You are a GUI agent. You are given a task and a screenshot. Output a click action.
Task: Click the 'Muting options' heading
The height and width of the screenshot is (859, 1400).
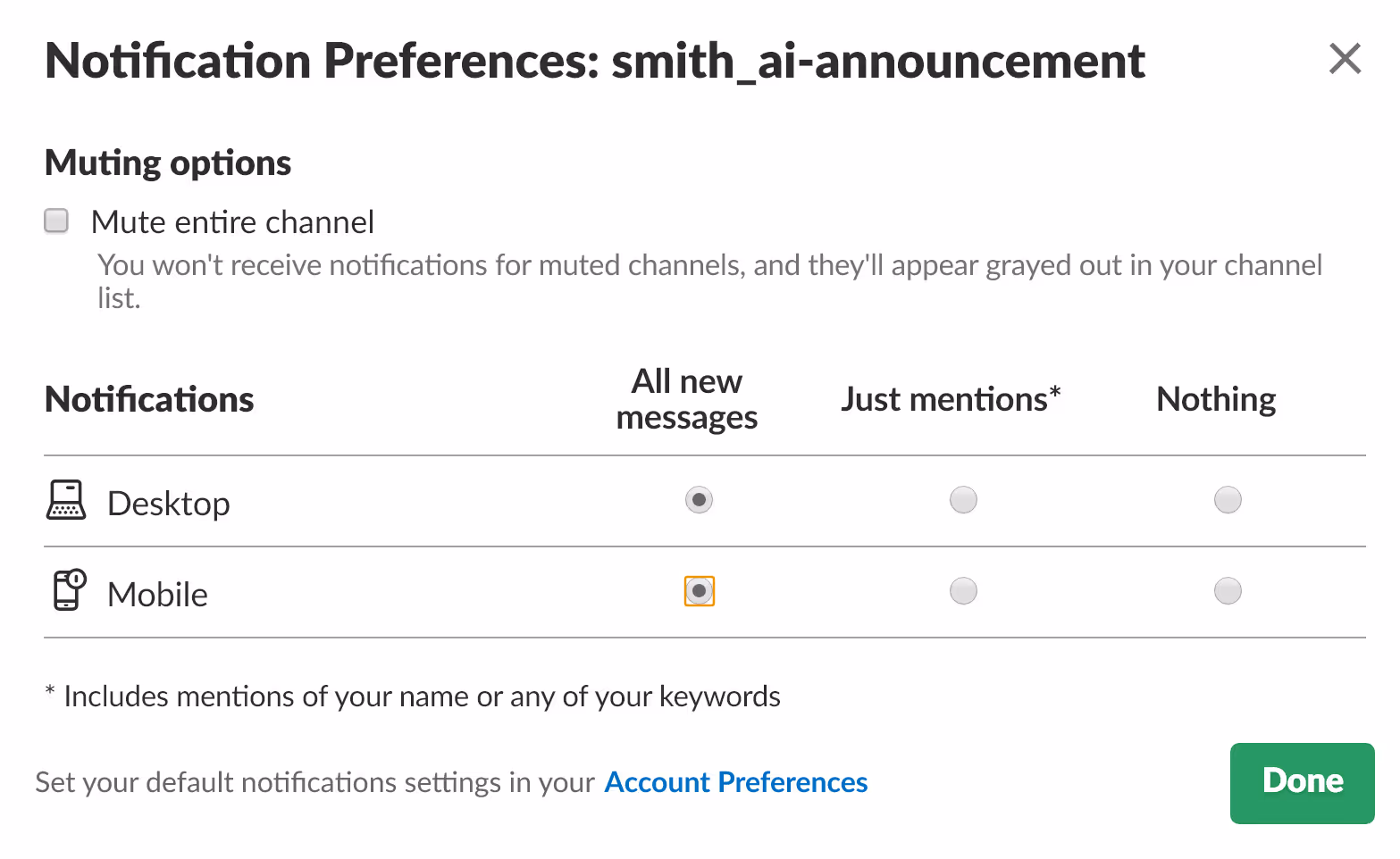167,162
